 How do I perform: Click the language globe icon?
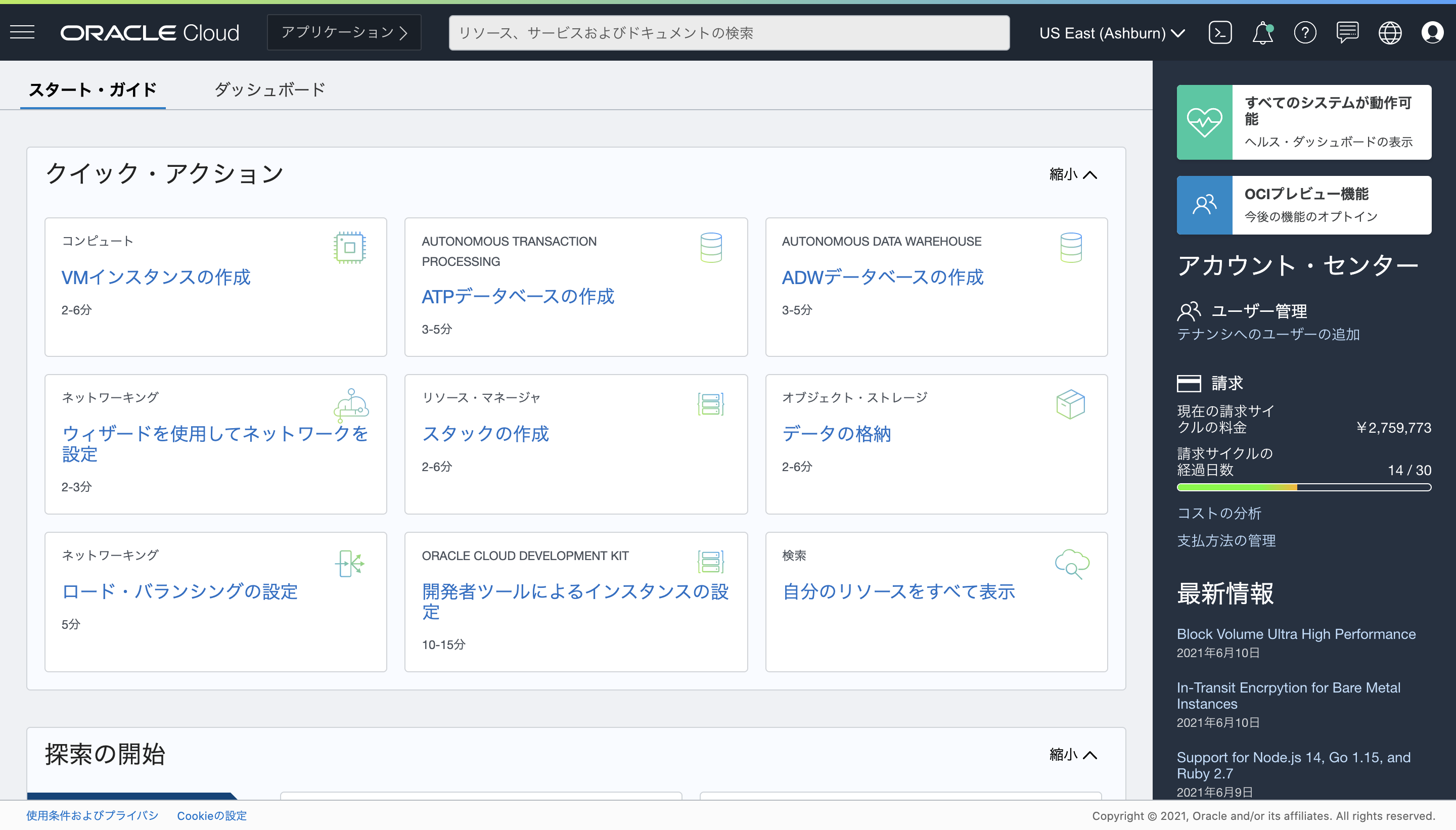coord(1389,32)
